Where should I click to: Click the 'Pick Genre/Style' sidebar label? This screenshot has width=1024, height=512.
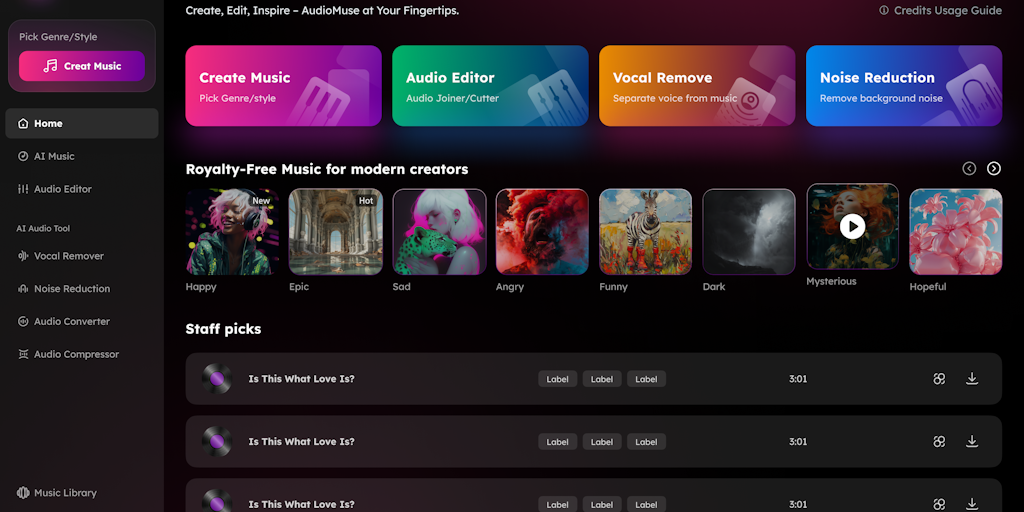point(58,37)
